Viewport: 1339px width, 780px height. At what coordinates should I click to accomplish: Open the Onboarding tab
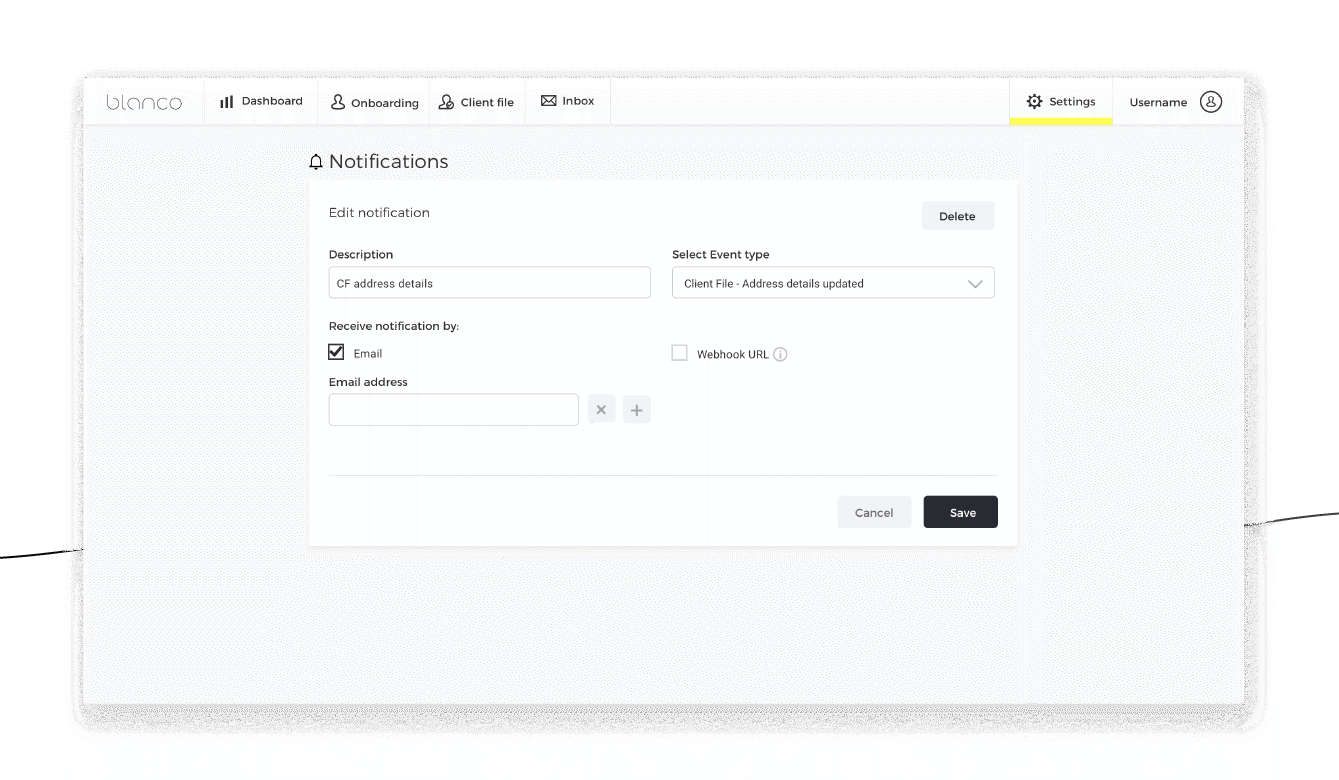point(374,102)
